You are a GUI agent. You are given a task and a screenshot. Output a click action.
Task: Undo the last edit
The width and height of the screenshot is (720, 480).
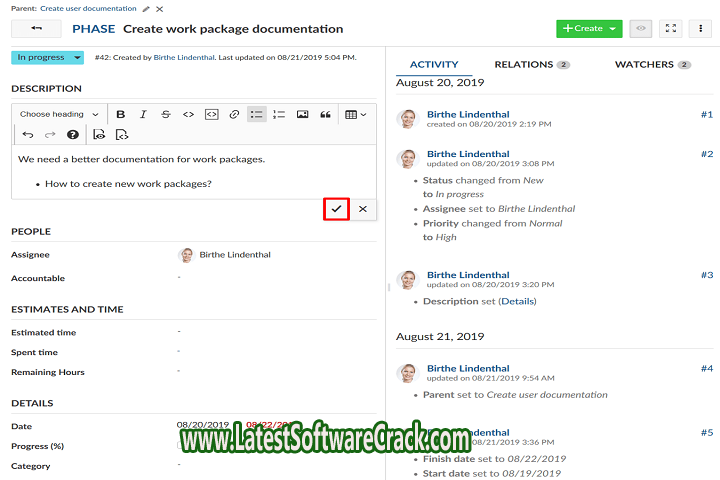click(x=28, y=135)
